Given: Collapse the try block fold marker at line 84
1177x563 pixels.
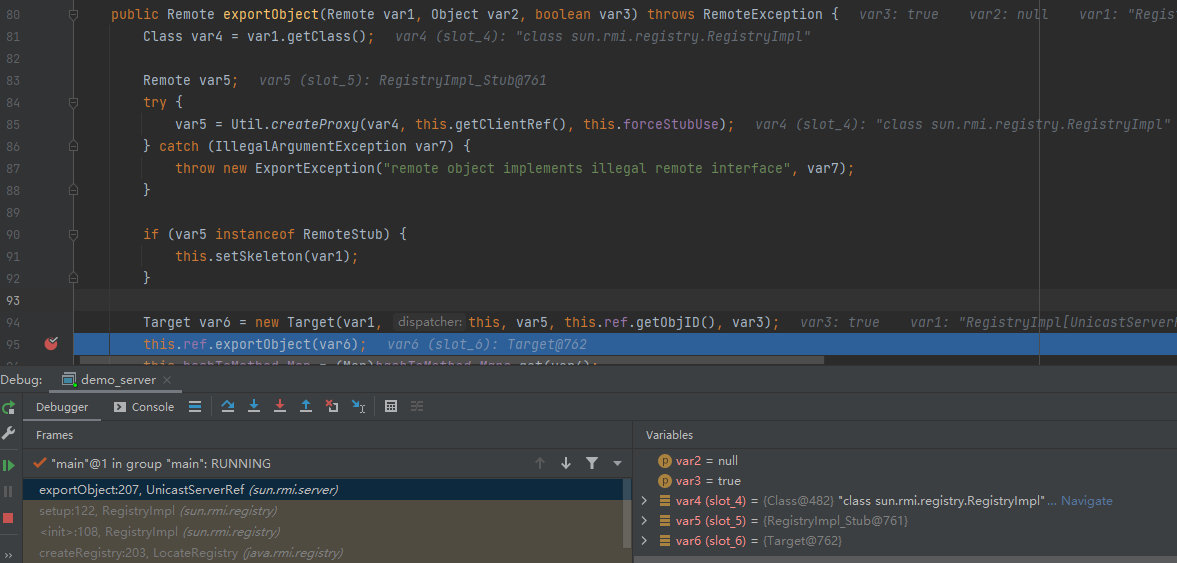Looking at the screenshot, I should (73, 103).
